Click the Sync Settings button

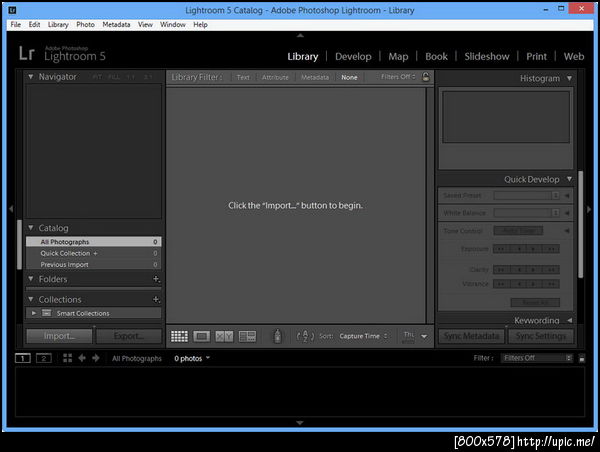[541, 336]
